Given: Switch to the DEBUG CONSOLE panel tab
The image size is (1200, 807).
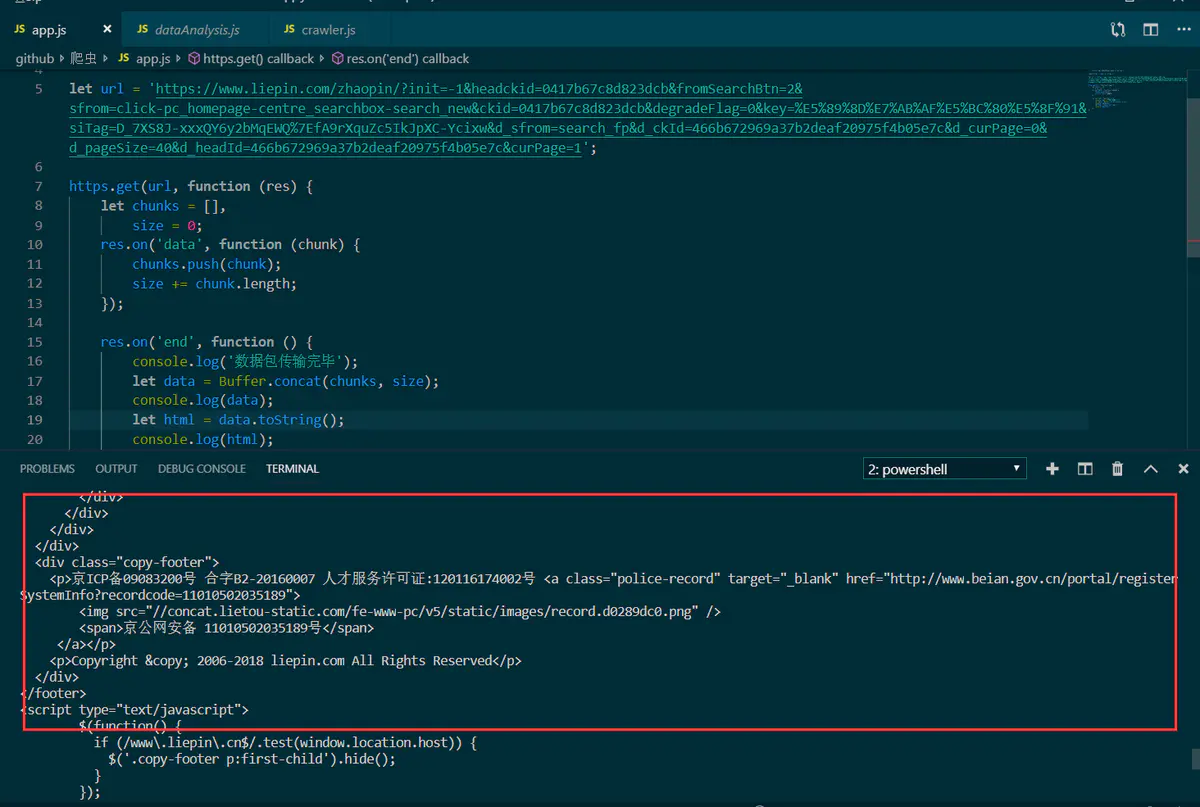Looking at the screenshot, I should 201,469.
